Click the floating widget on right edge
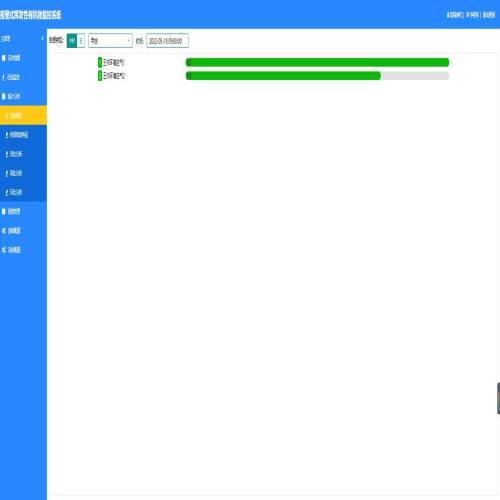 498,398
